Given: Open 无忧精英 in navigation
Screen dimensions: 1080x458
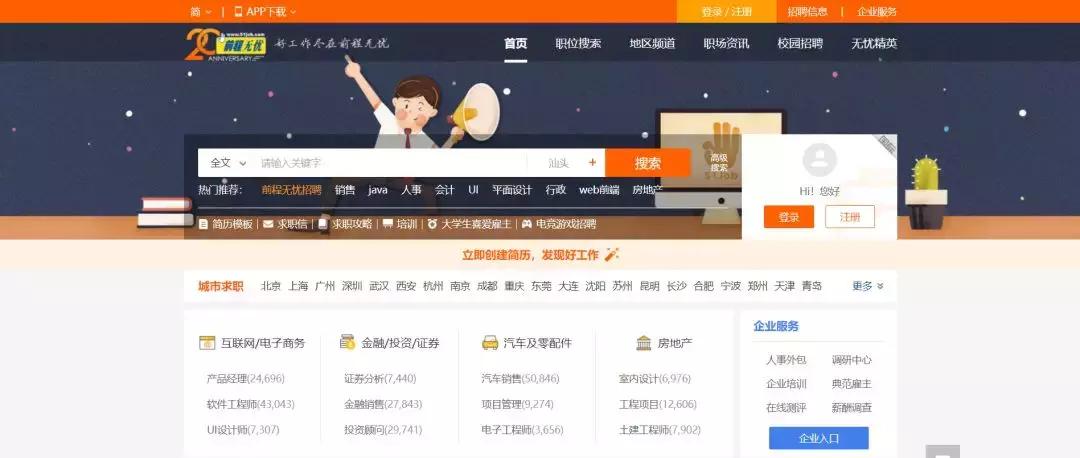Looking at the screenshot, I should pyautogui.click(x=874, y=43).
